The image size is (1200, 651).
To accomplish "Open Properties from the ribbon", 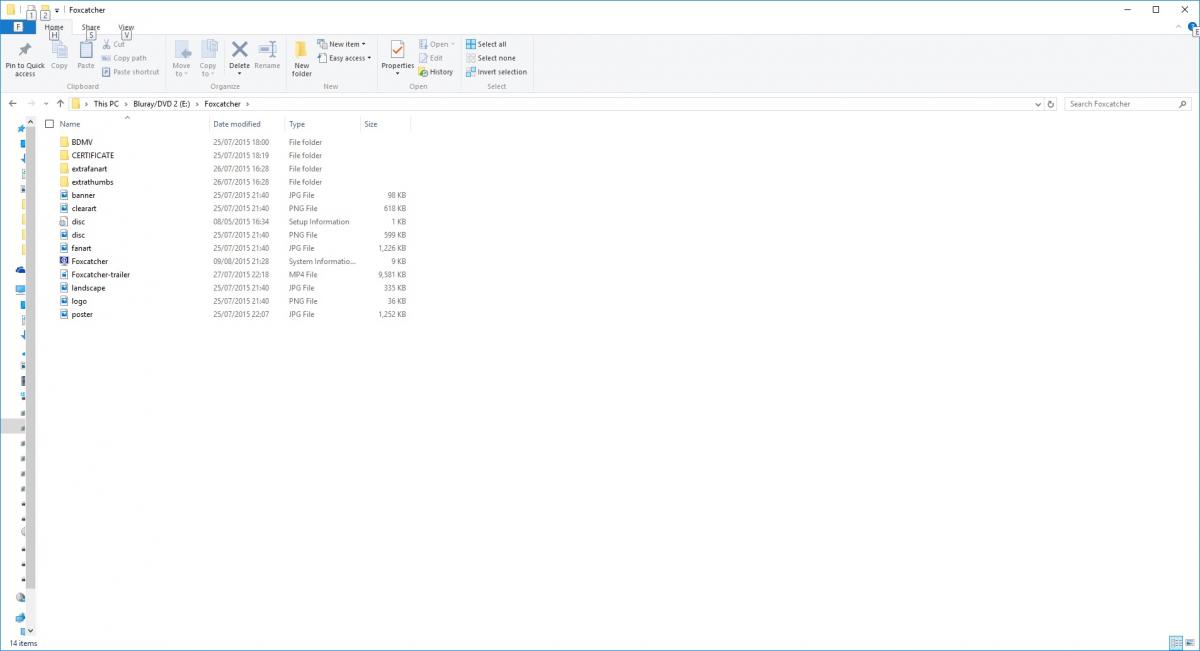I will point(397,56).
